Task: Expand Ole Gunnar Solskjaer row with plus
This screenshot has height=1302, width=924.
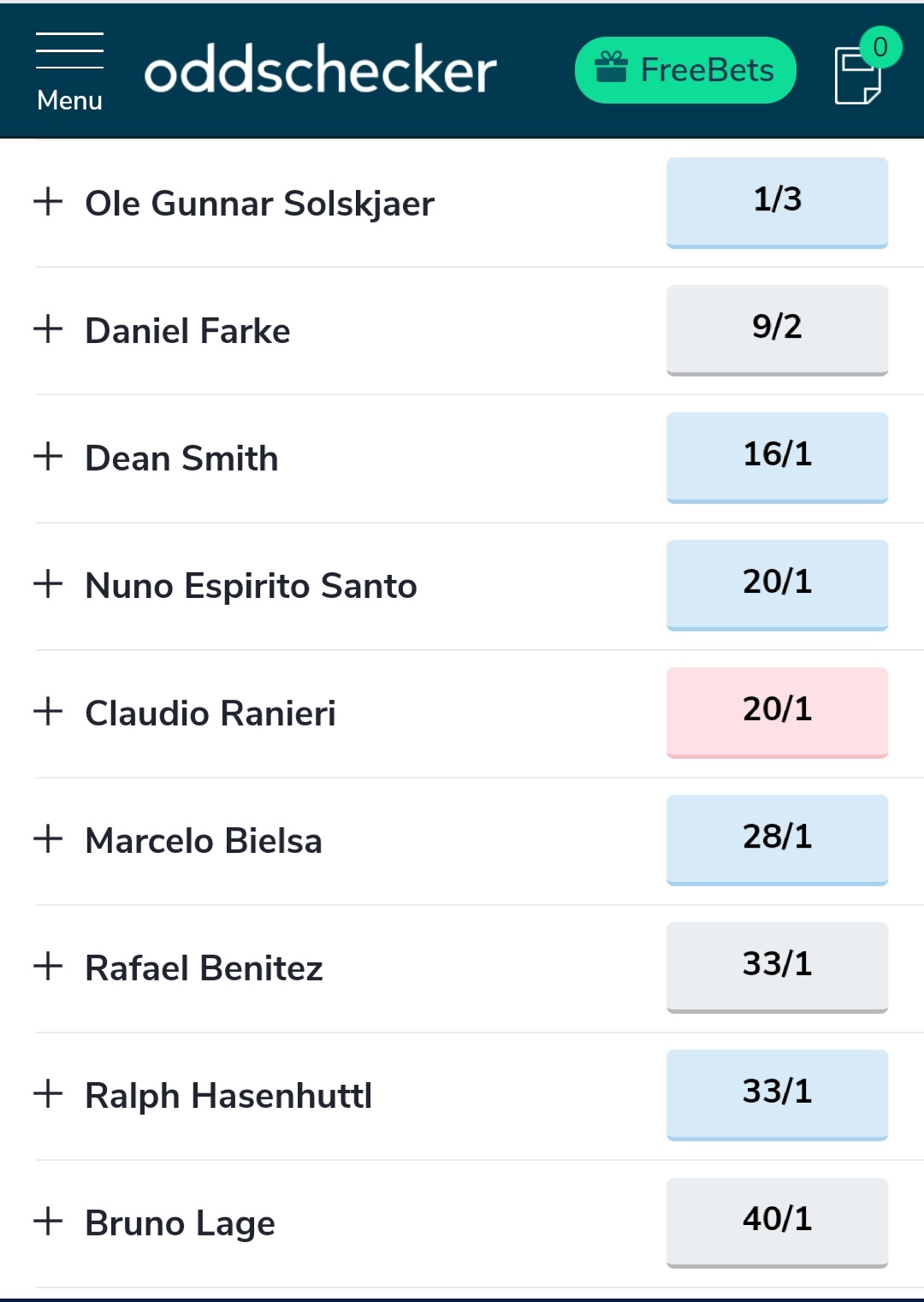Action: coord(48,202)
